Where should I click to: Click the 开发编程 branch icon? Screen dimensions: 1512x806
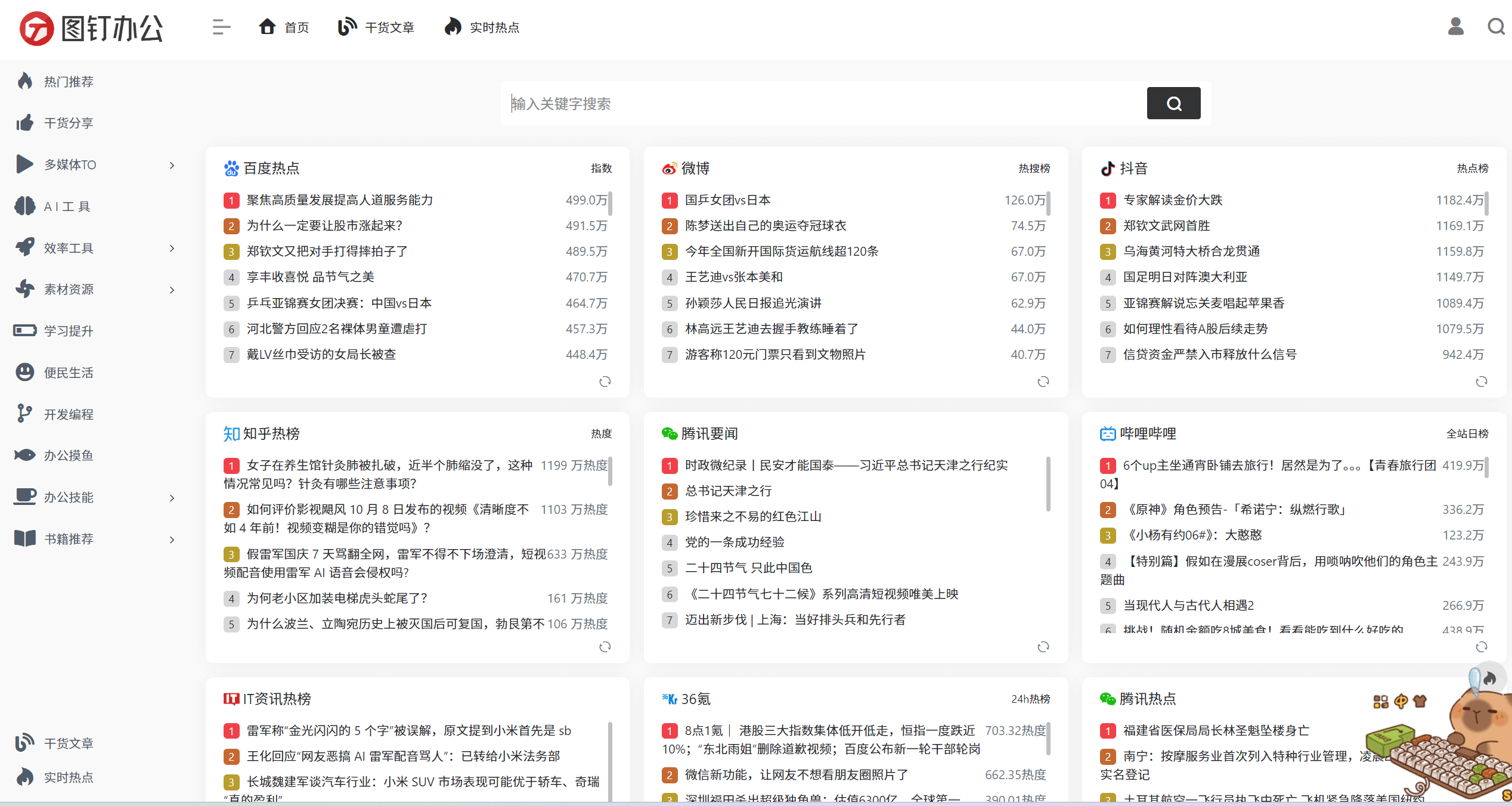tap(25, 413)
